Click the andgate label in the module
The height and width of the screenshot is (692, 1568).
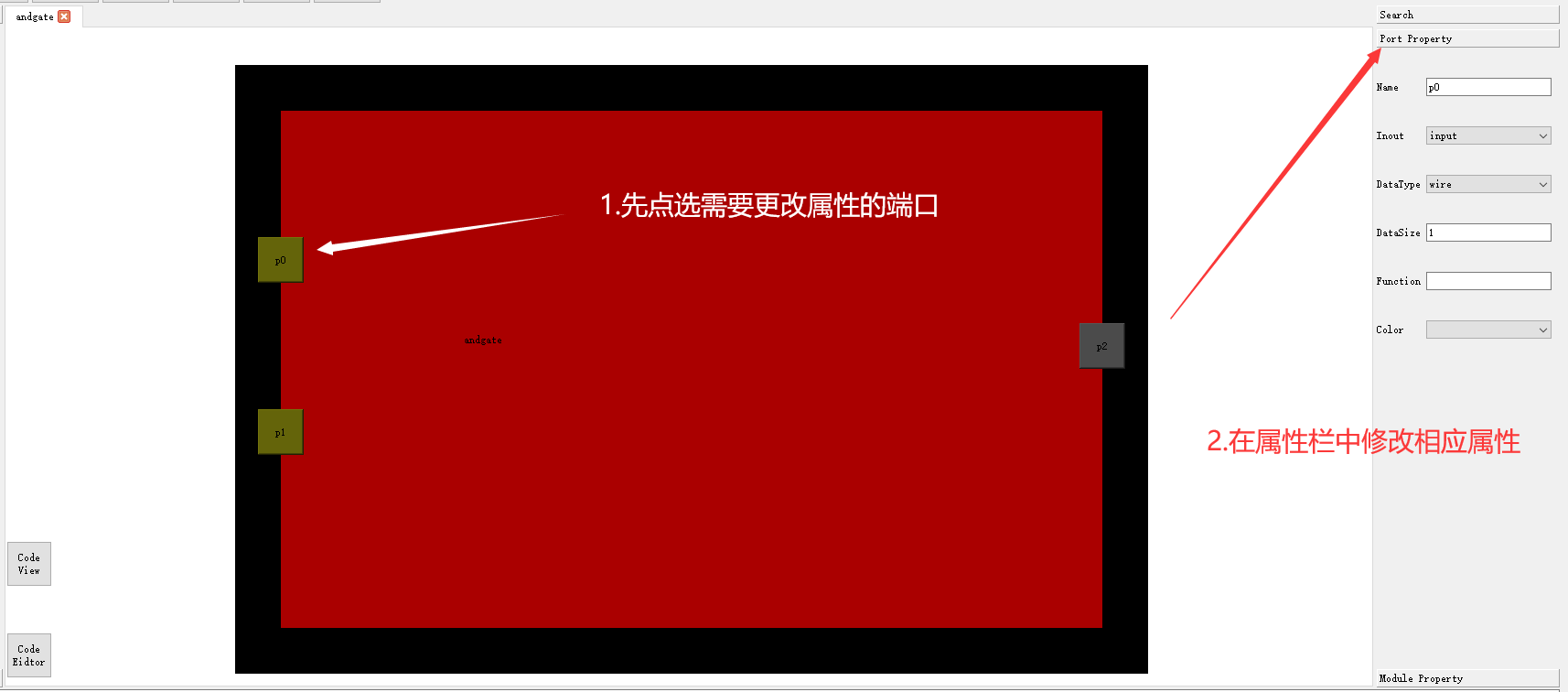click(483, 341)
